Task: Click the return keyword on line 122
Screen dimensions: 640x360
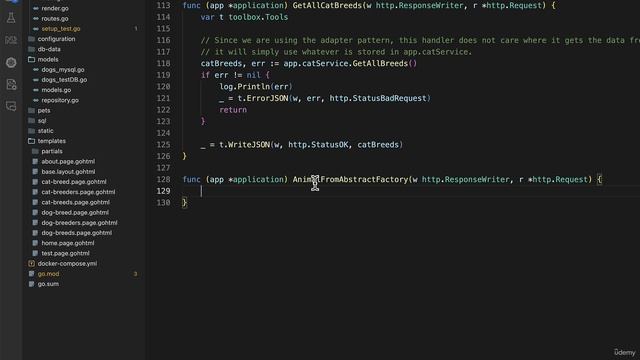Action: pyautogui.click(x=233, y=110)
